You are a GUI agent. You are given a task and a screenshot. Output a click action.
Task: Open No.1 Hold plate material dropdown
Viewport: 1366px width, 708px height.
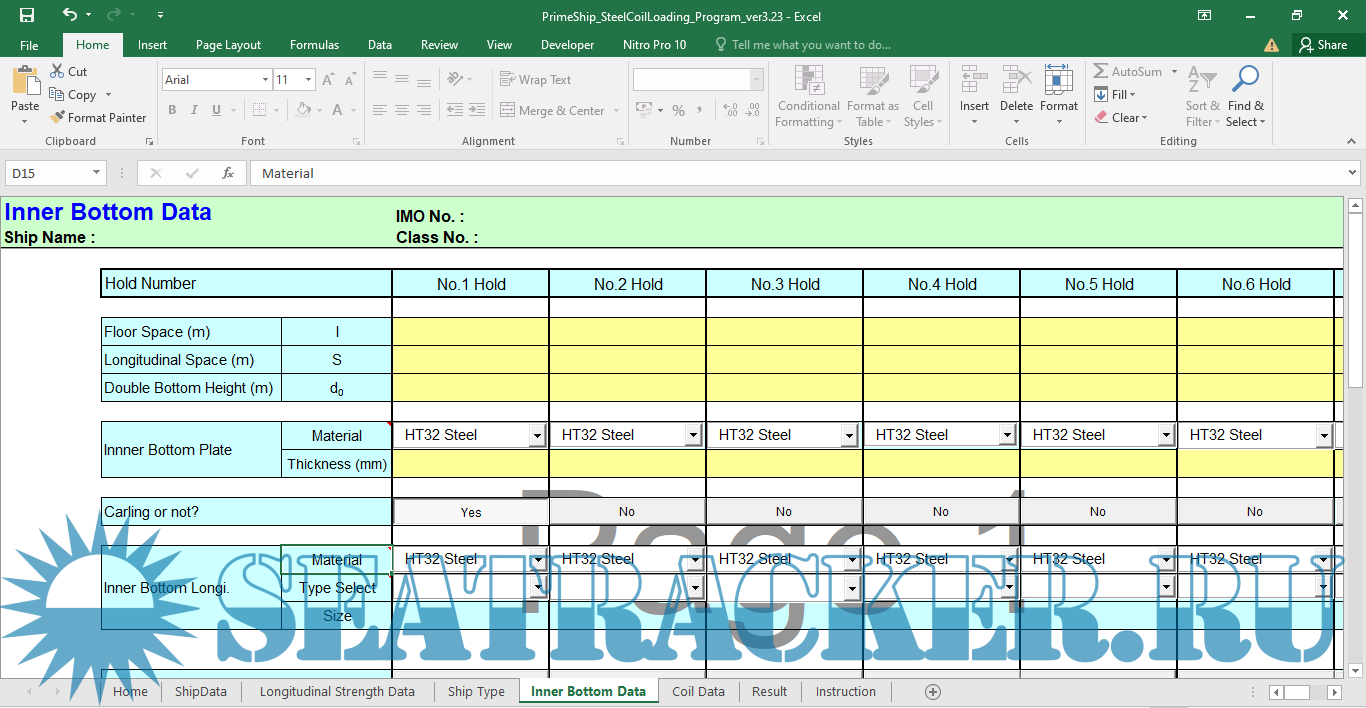pos(538,436)
